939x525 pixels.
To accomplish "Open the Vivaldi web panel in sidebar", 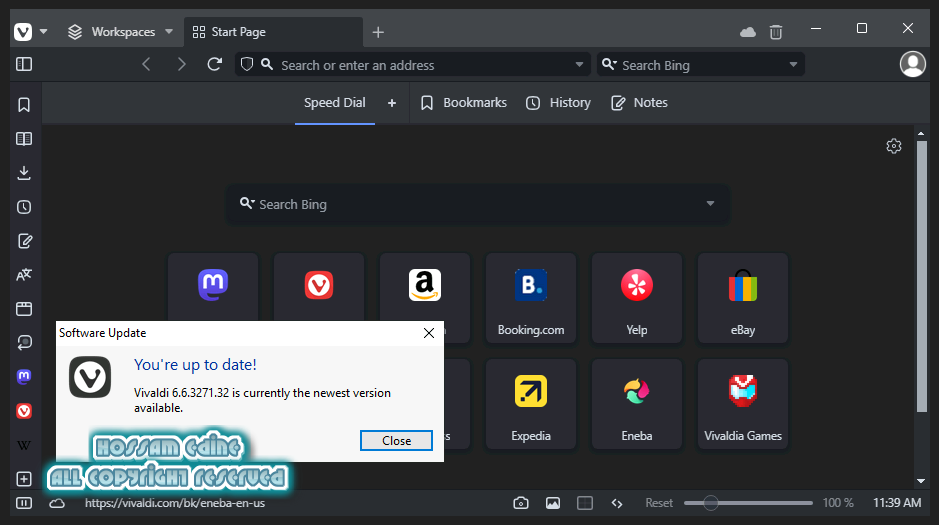I will coord(24,411).
